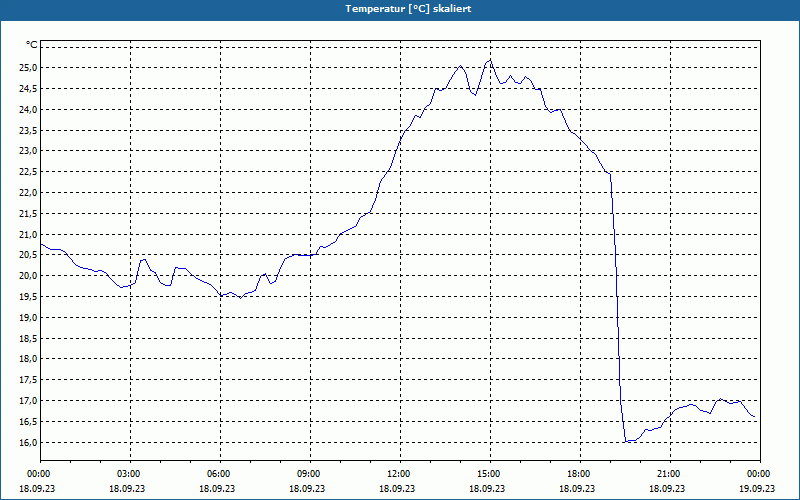The image size is (800, 500).
Task: Select the 18.09.23 date under 18:00
Action: click(577, 488)
